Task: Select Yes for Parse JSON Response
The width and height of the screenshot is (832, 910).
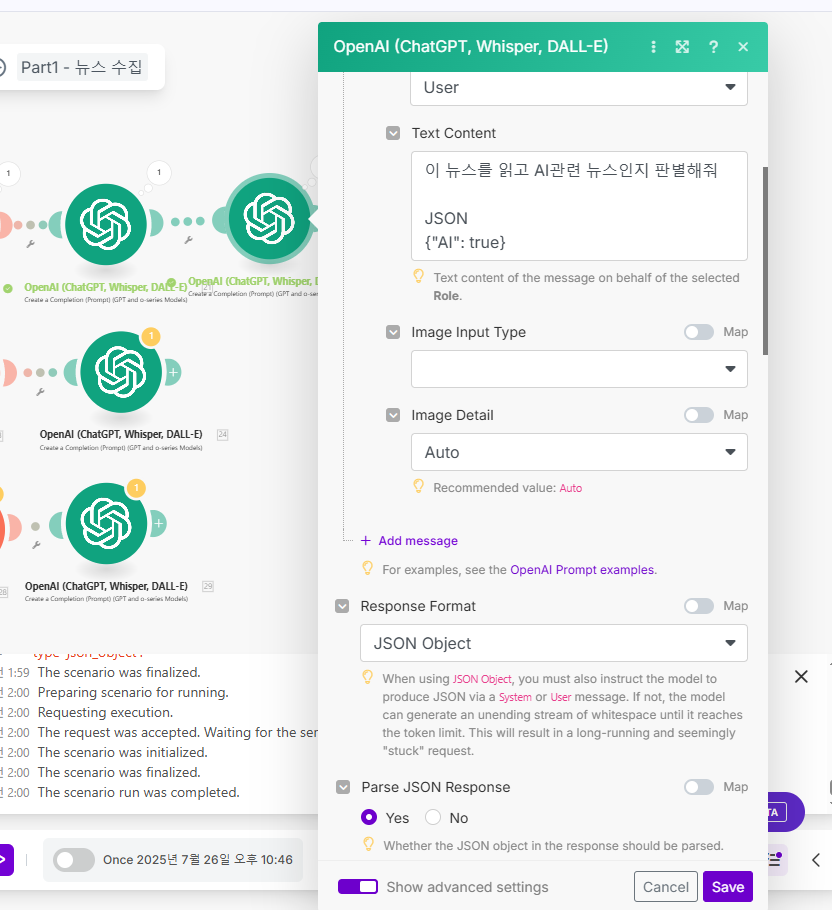Action: click(369, 817)
